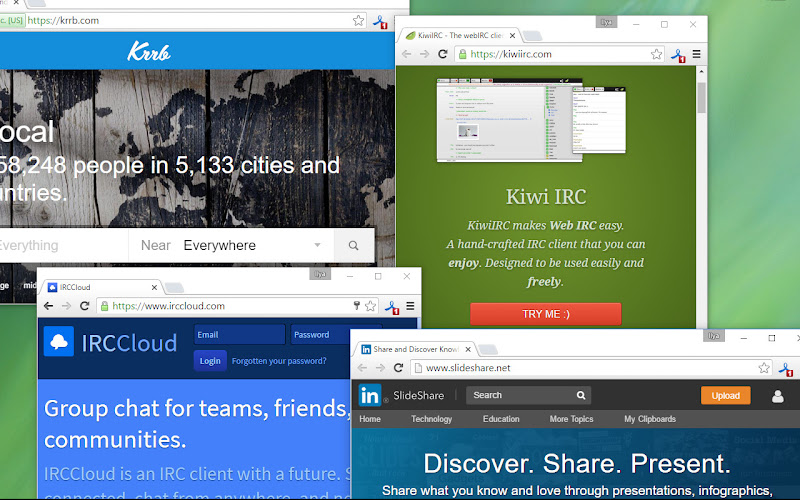Bookmark irccloud.com with the star
This screenshot has height=500, width=800.
370,306
